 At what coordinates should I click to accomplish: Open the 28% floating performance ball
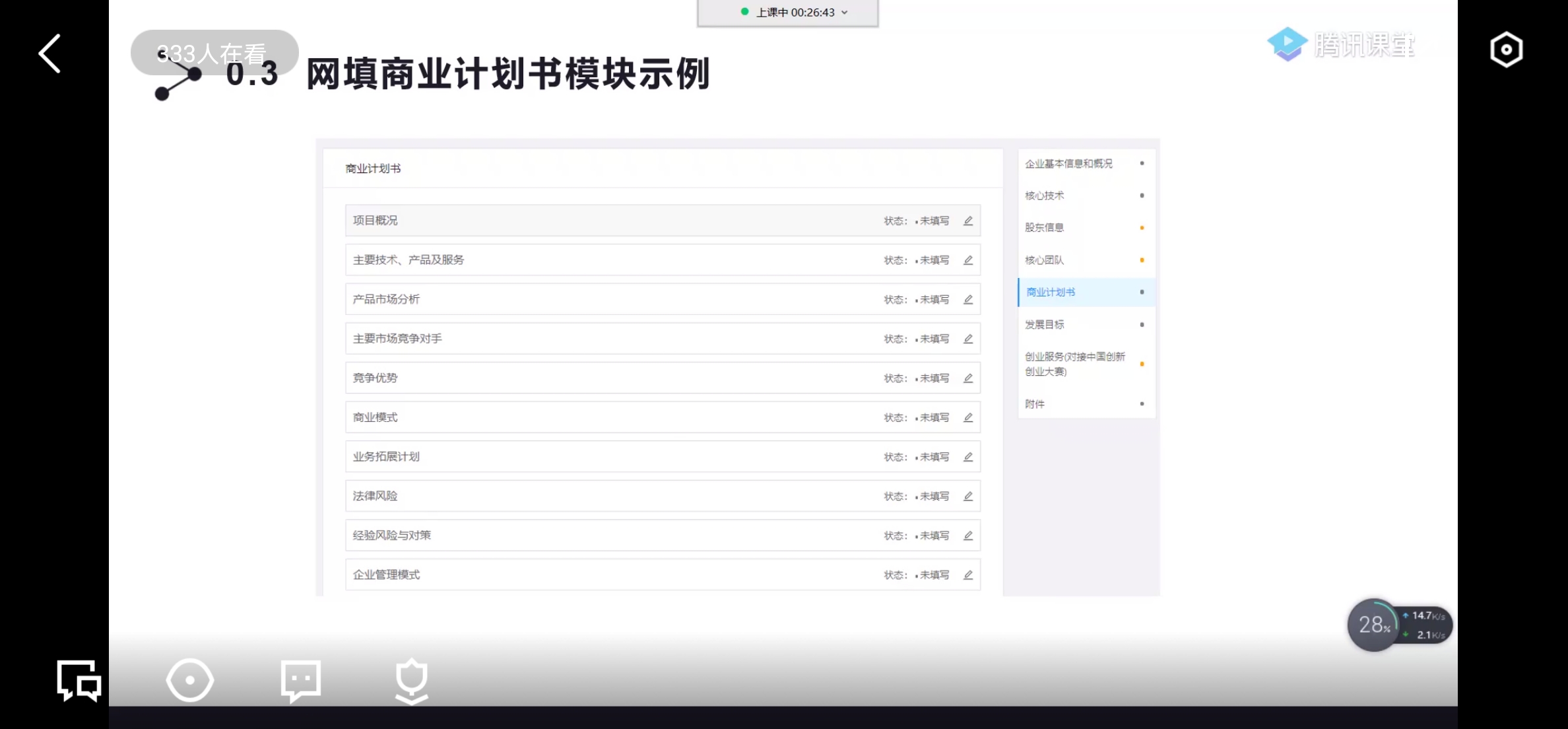pyautogui.click(x=1374, y=625)
